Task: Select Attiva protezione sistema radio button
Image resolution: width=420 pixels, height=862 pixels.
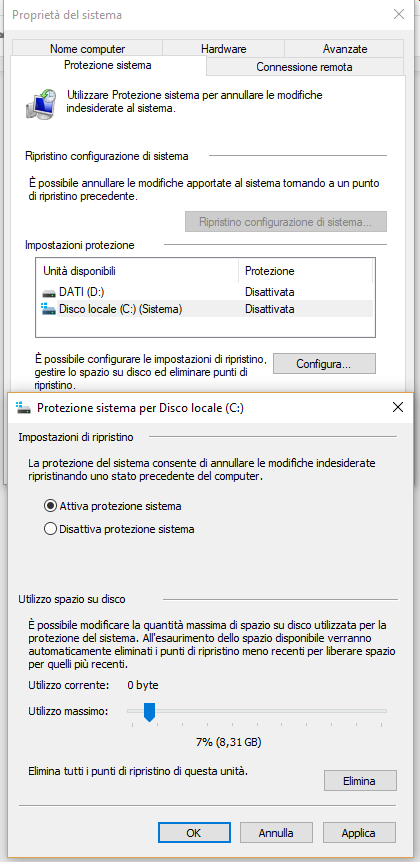Action: tap(50, 505)
